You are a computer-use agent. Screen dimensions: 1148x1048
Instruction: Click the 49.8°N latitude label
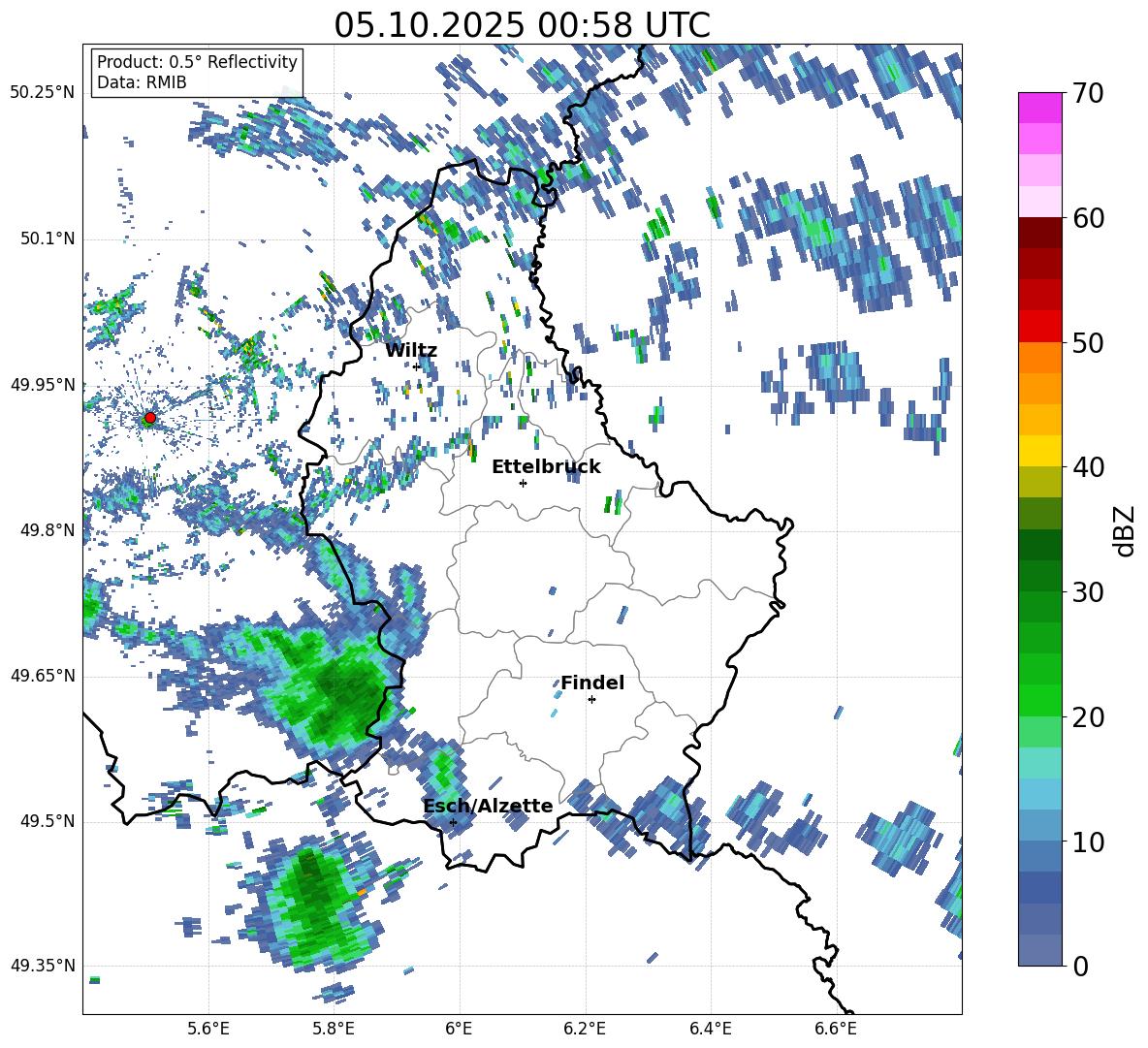click(x=48, y=530)
